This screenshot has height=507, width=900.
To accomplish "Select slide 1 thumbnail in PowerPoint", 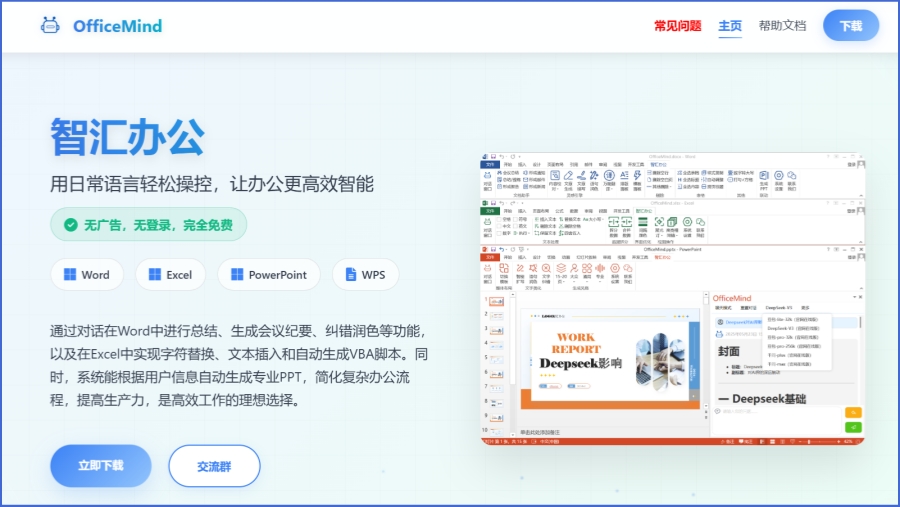I will pyautogui.click(x=496, y=301).
